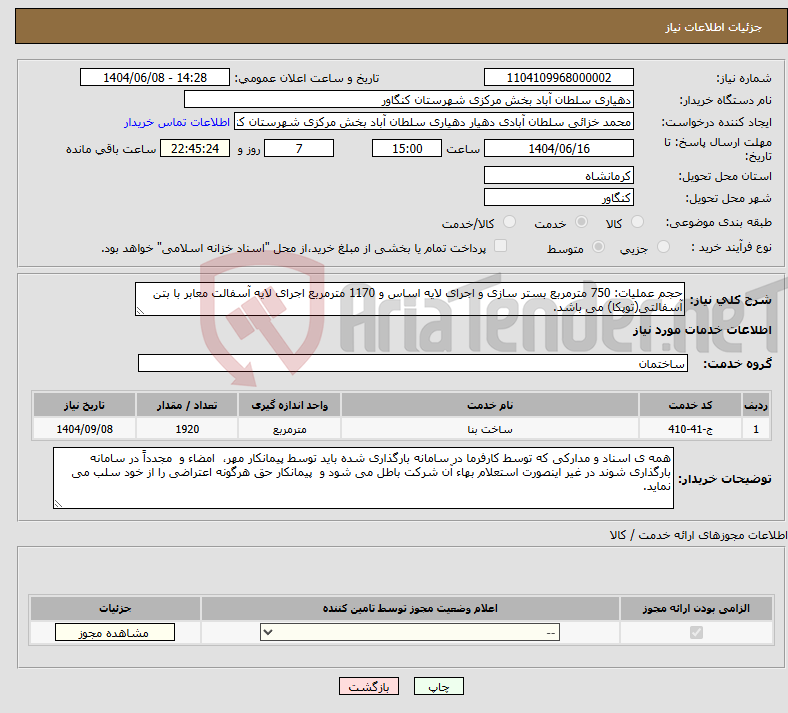Open the license status dropdown
Screen dimensions: 788x713
click(410, 633)
